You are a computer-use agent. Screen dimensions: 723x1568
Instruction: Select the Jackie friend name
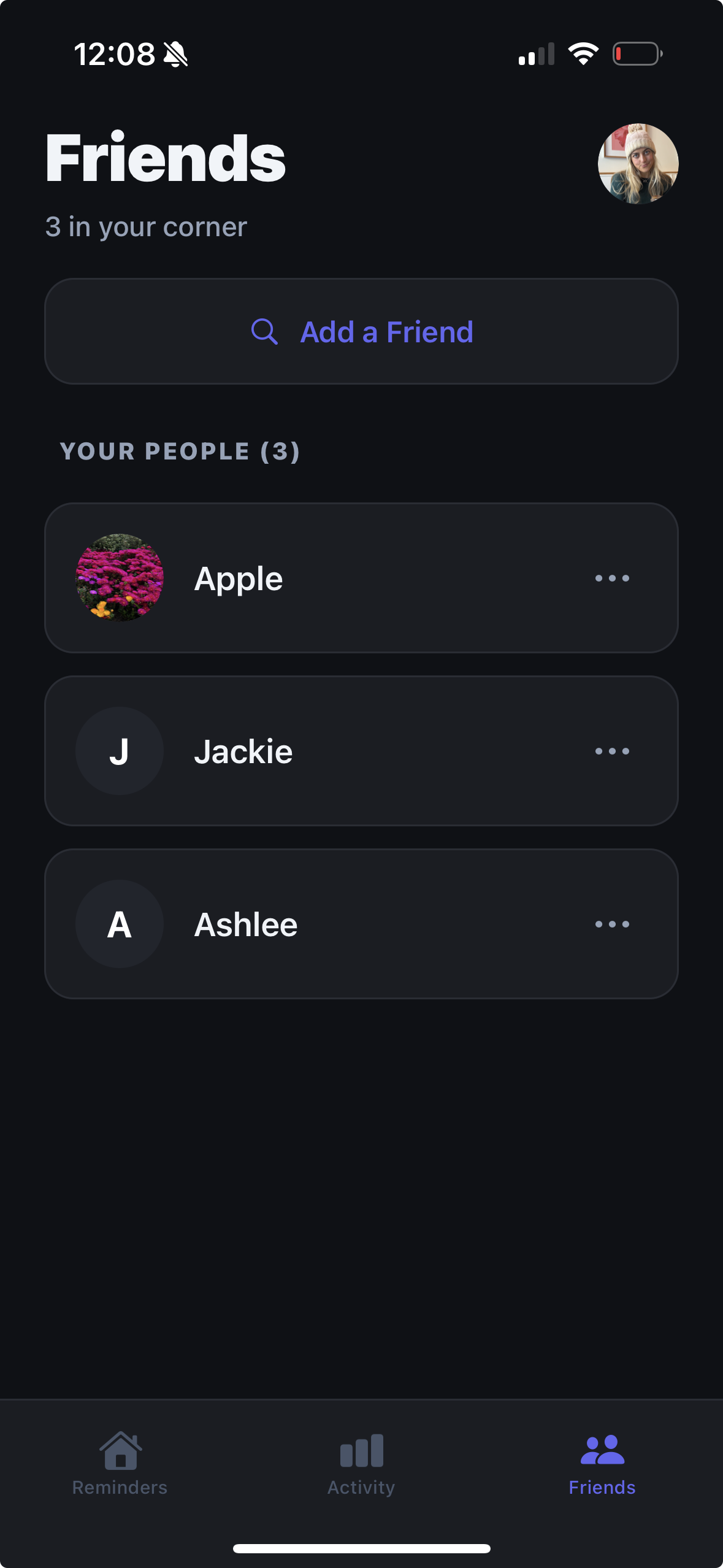tap(243, 751)
